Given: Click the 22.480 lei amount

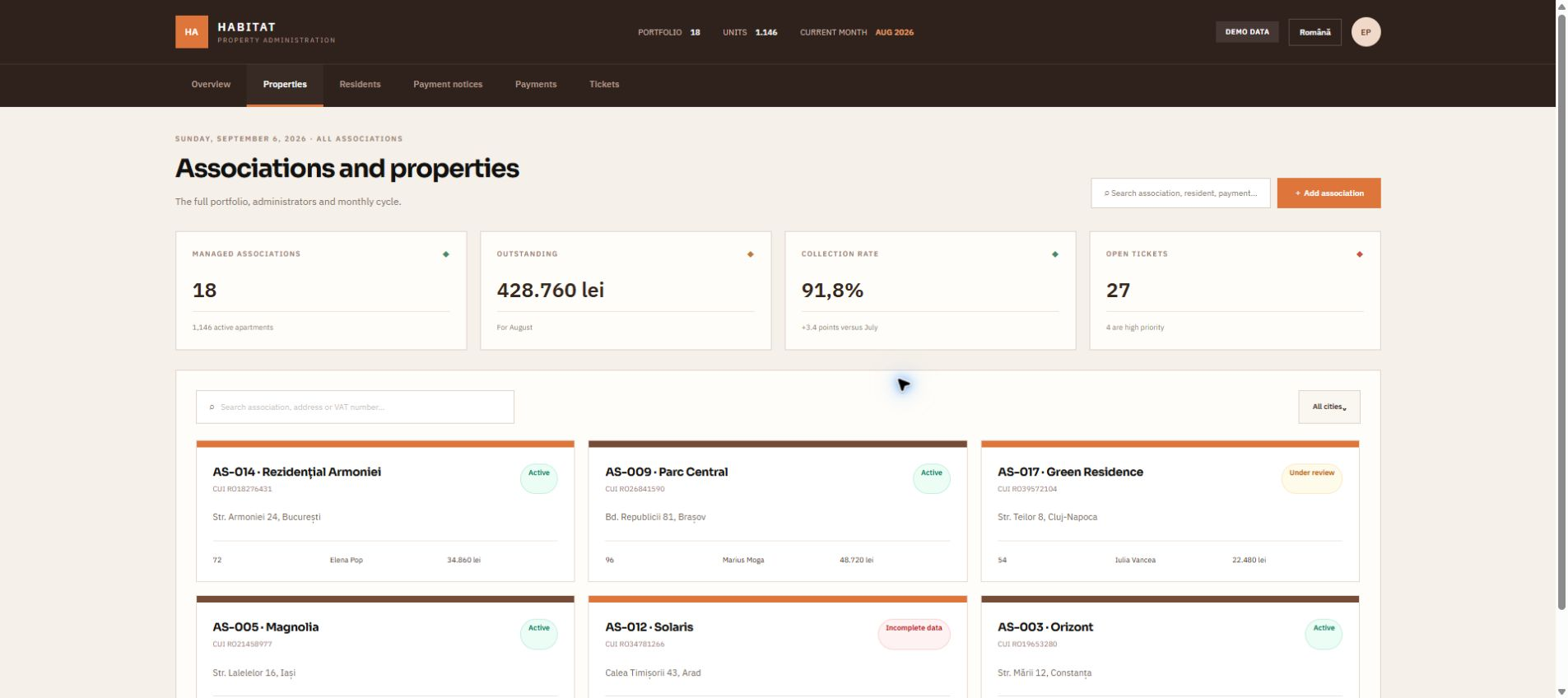Looking at the screenshot, I should coord(1249,560).
